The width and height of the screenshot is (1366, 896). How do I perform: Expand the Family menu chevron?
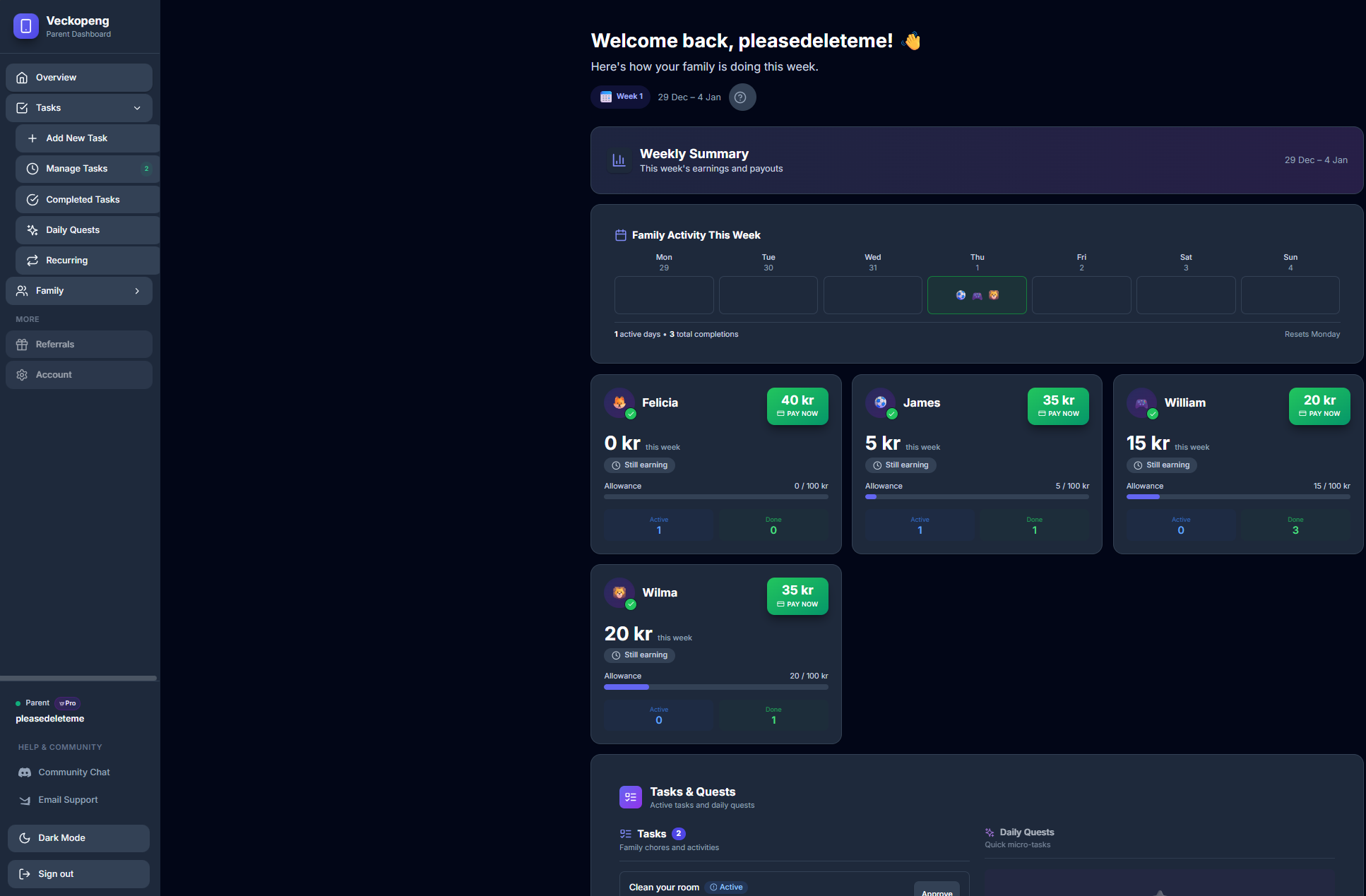[137, 291]
